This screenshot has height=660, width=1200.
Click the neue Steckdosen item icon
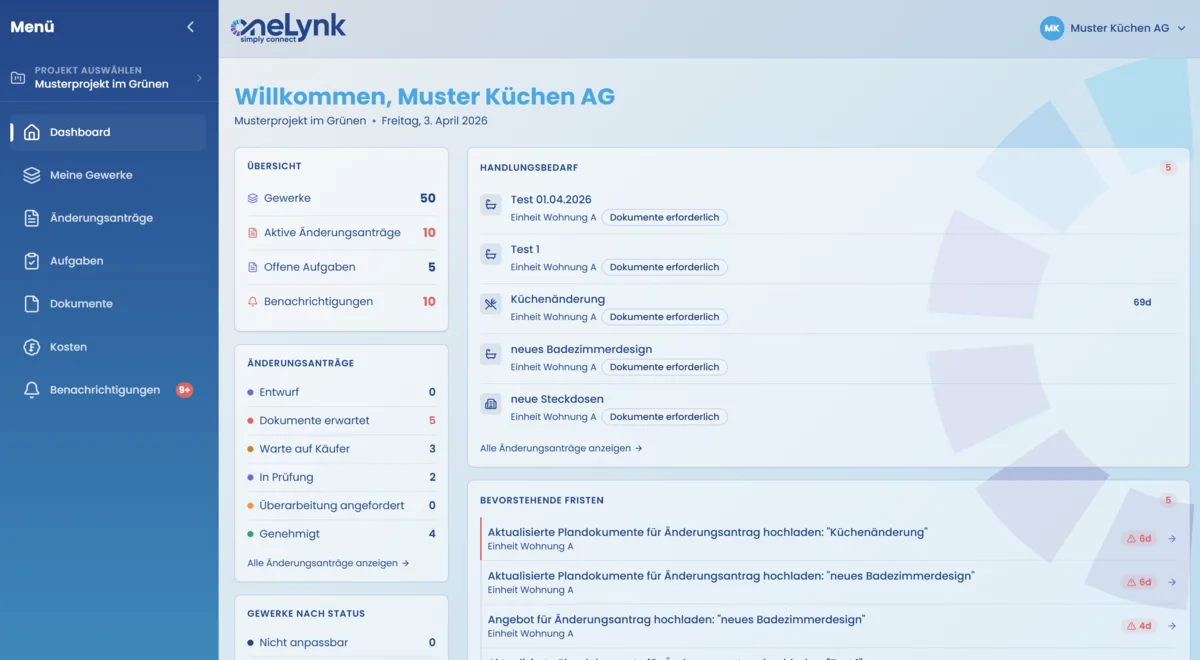click(x=490, y=405)
